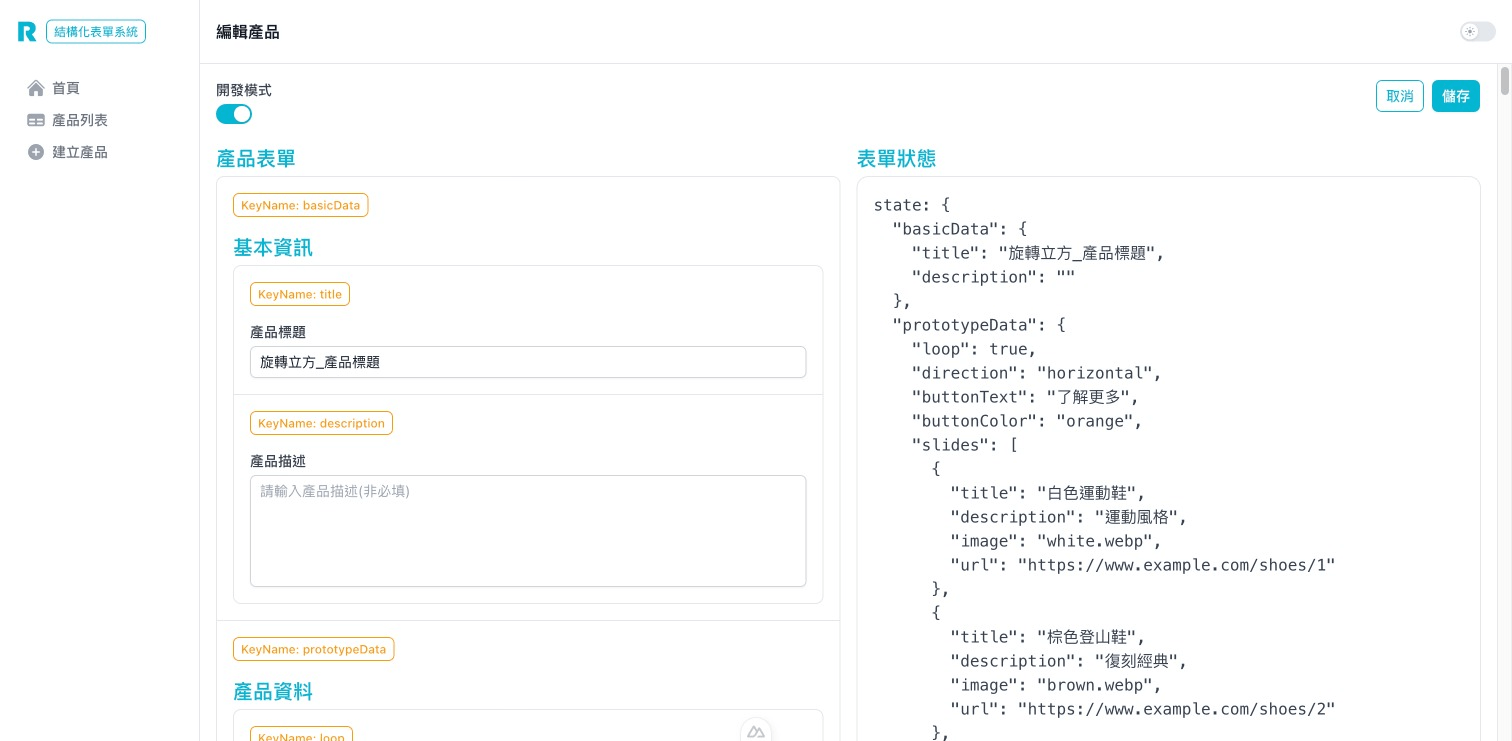The height and width of the screenshot is (741, 1512).
Task: Select 建立產品 in the sidebar
Action: coord(80,152)
